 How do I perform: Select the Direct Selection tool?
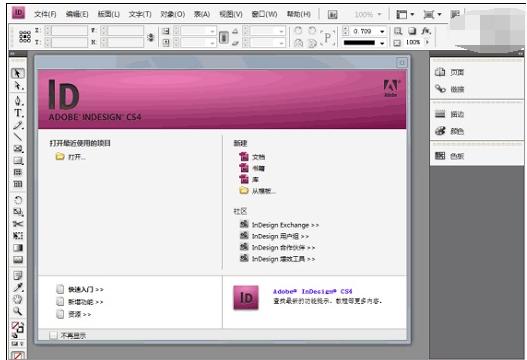tap(18, 86)
